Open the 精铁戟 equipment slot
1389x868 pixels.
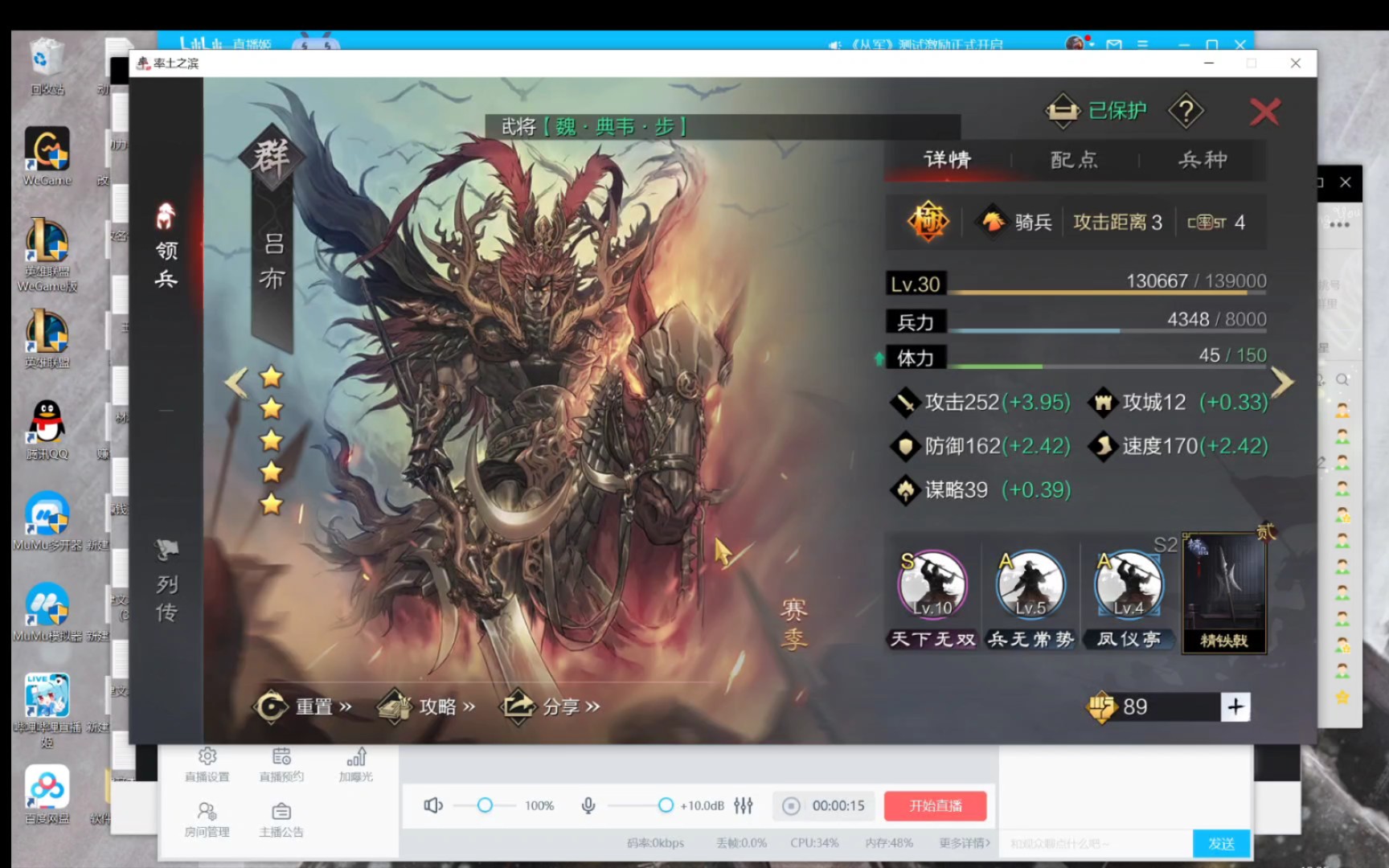[1224, 595]
